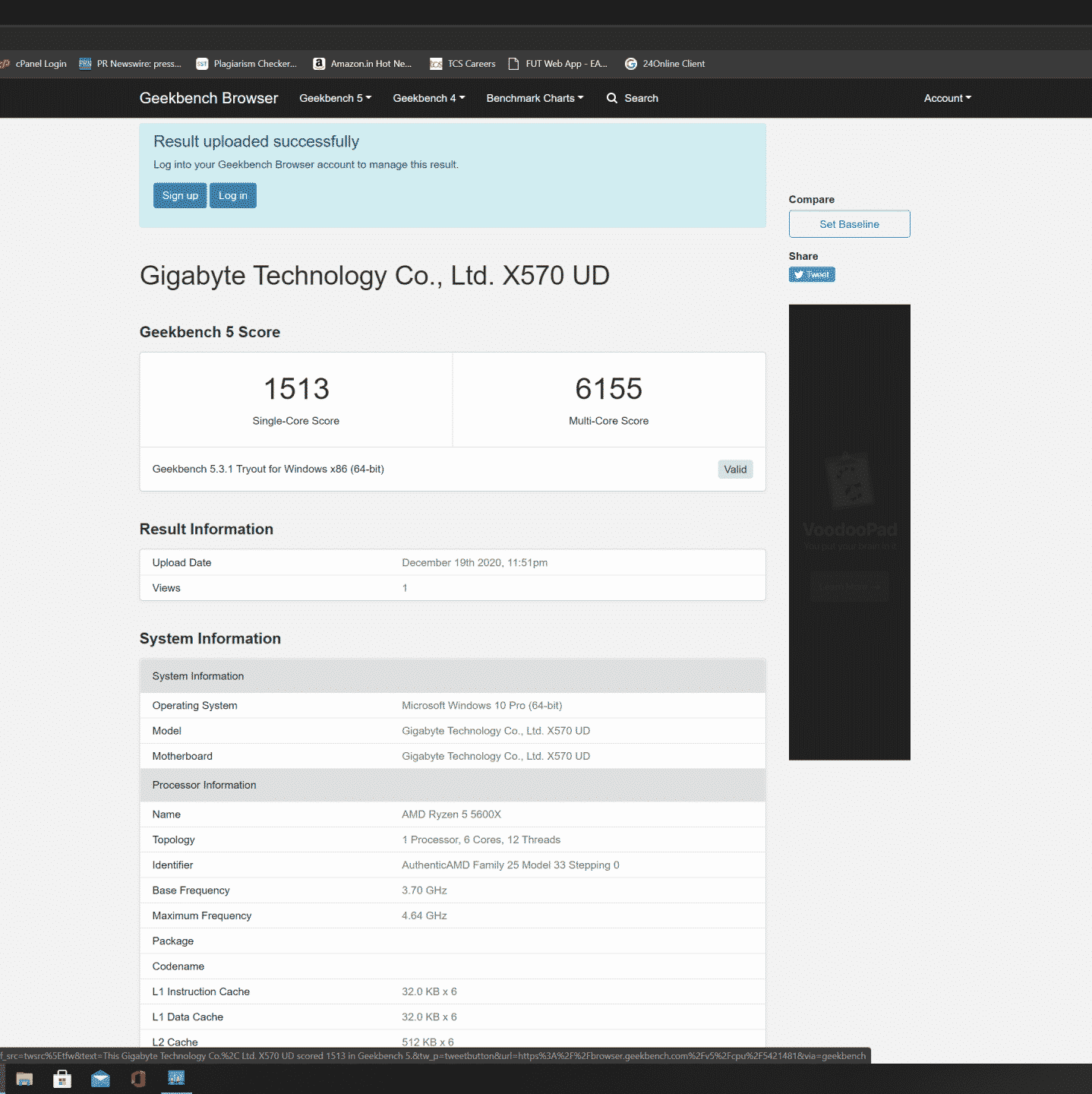Click the Motherboard value Gigabyte X570 UD
This screenshot has height=1094, width=1092.
[496, 757]
